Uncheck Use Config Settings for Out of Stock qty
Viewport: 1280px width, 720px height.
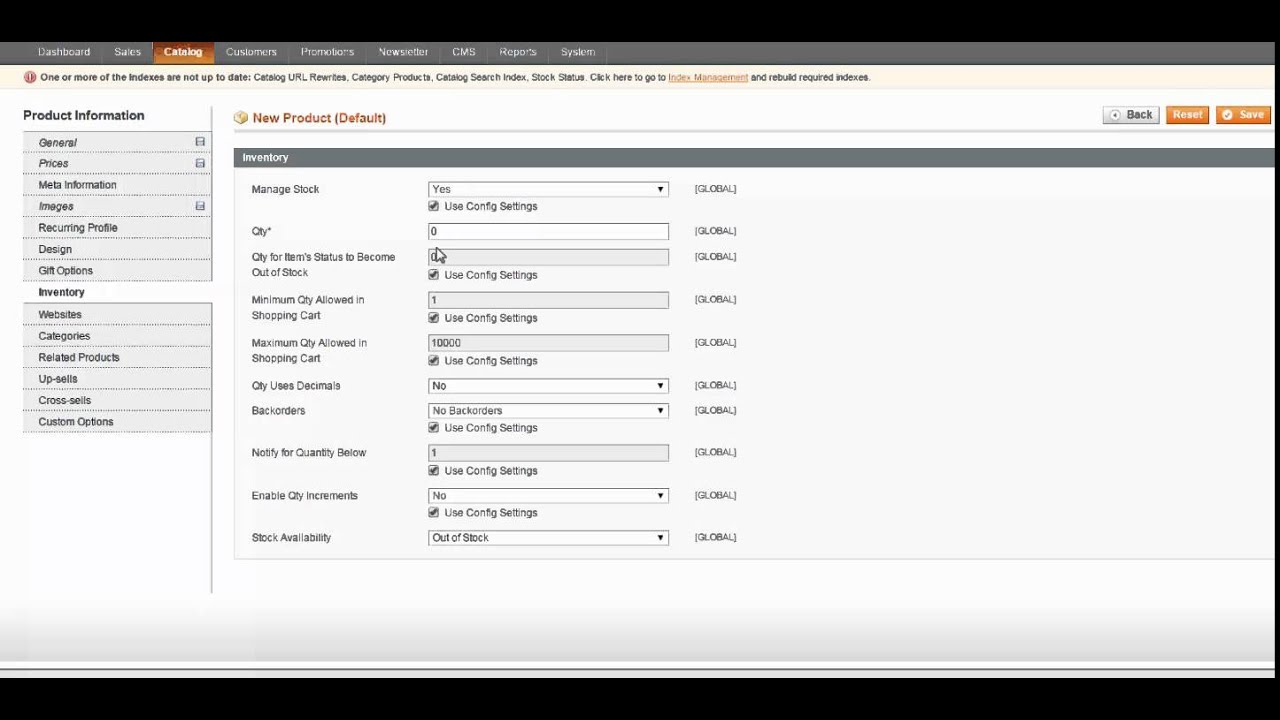point(433,275)
